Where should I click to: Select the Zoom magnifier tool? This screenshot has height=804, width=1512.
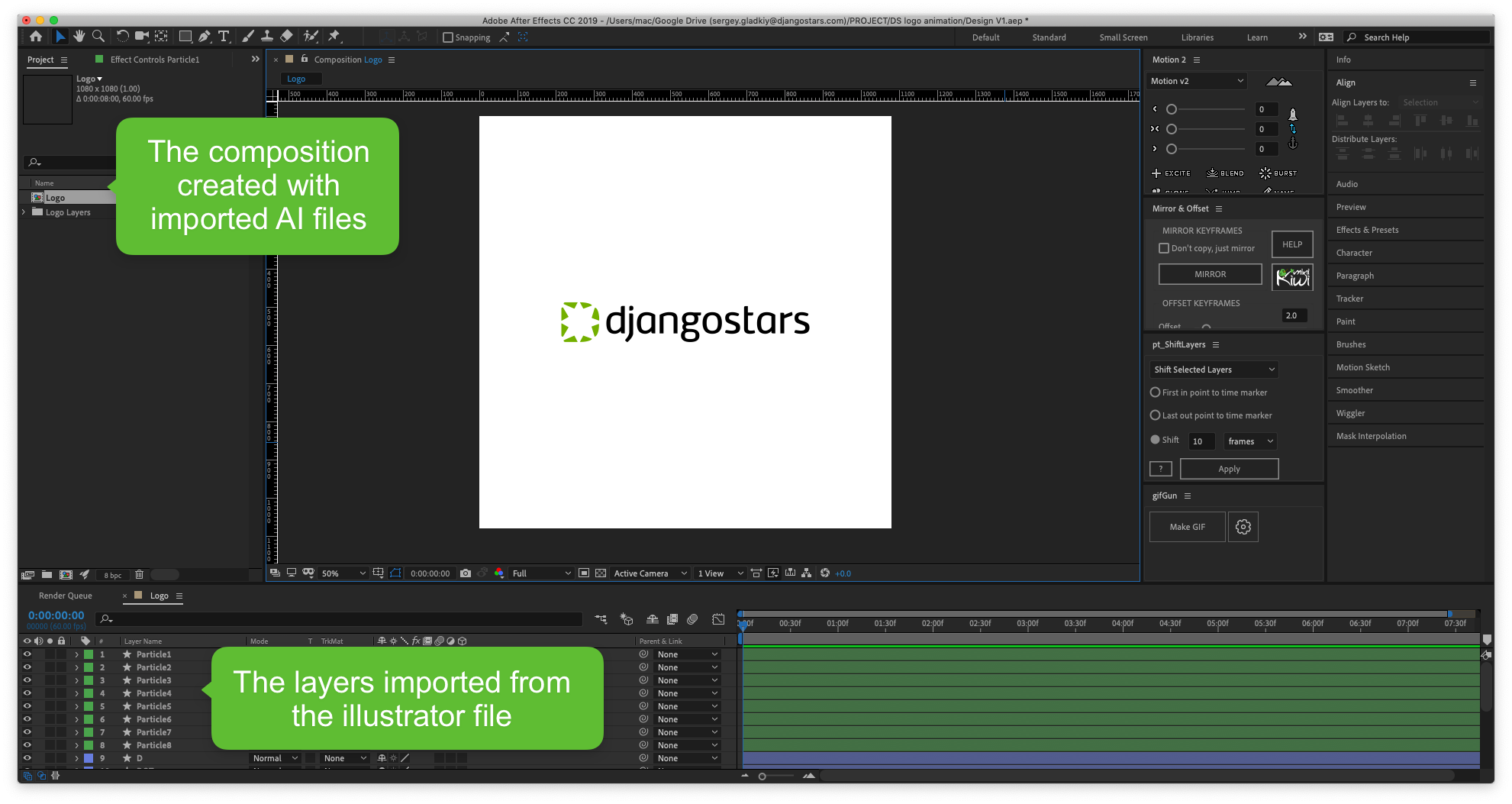[98, 36]
